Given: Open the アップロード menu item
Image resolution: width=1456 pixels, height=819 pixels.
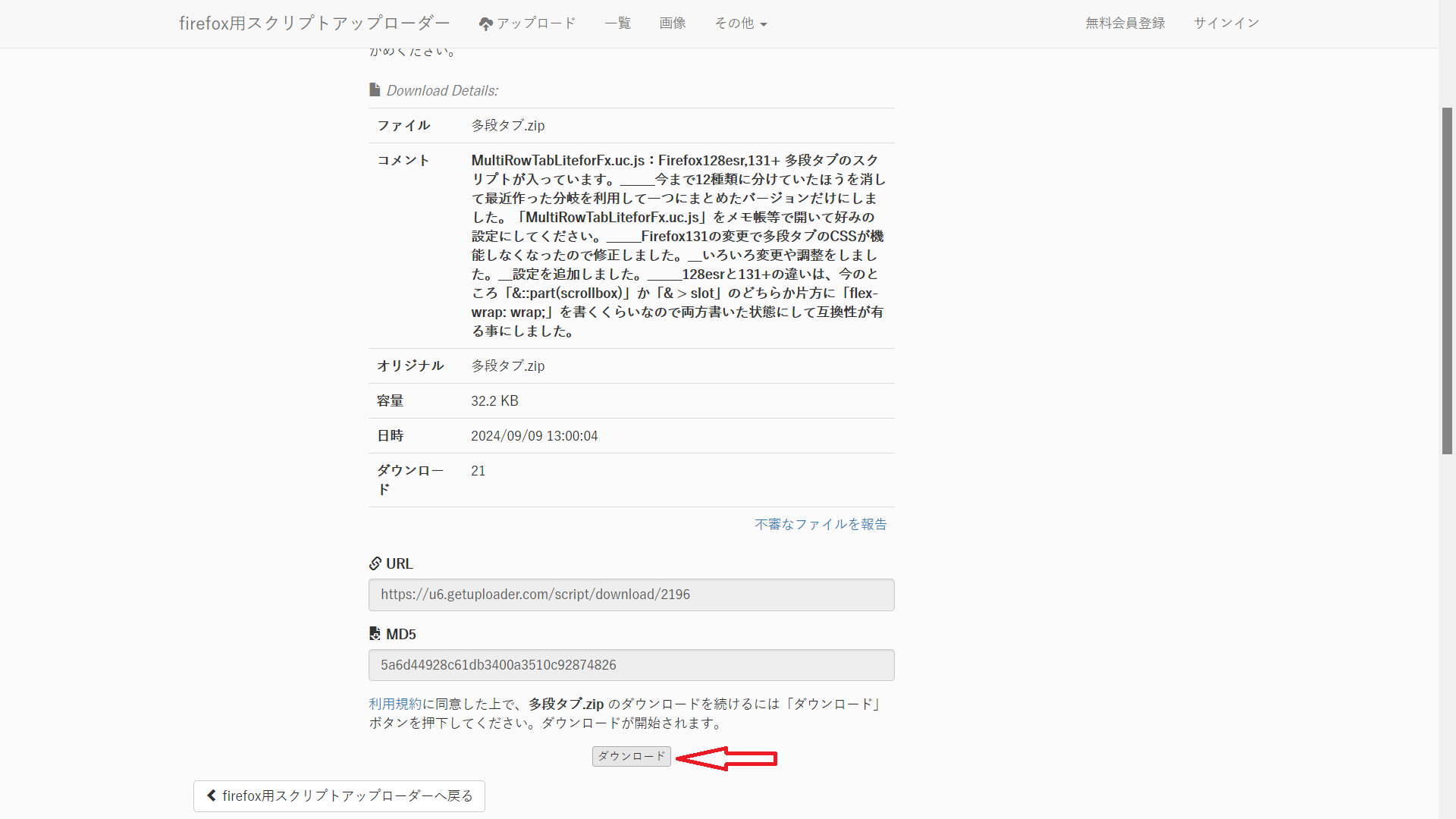Looking at the screenshot, I should (536, 24).
